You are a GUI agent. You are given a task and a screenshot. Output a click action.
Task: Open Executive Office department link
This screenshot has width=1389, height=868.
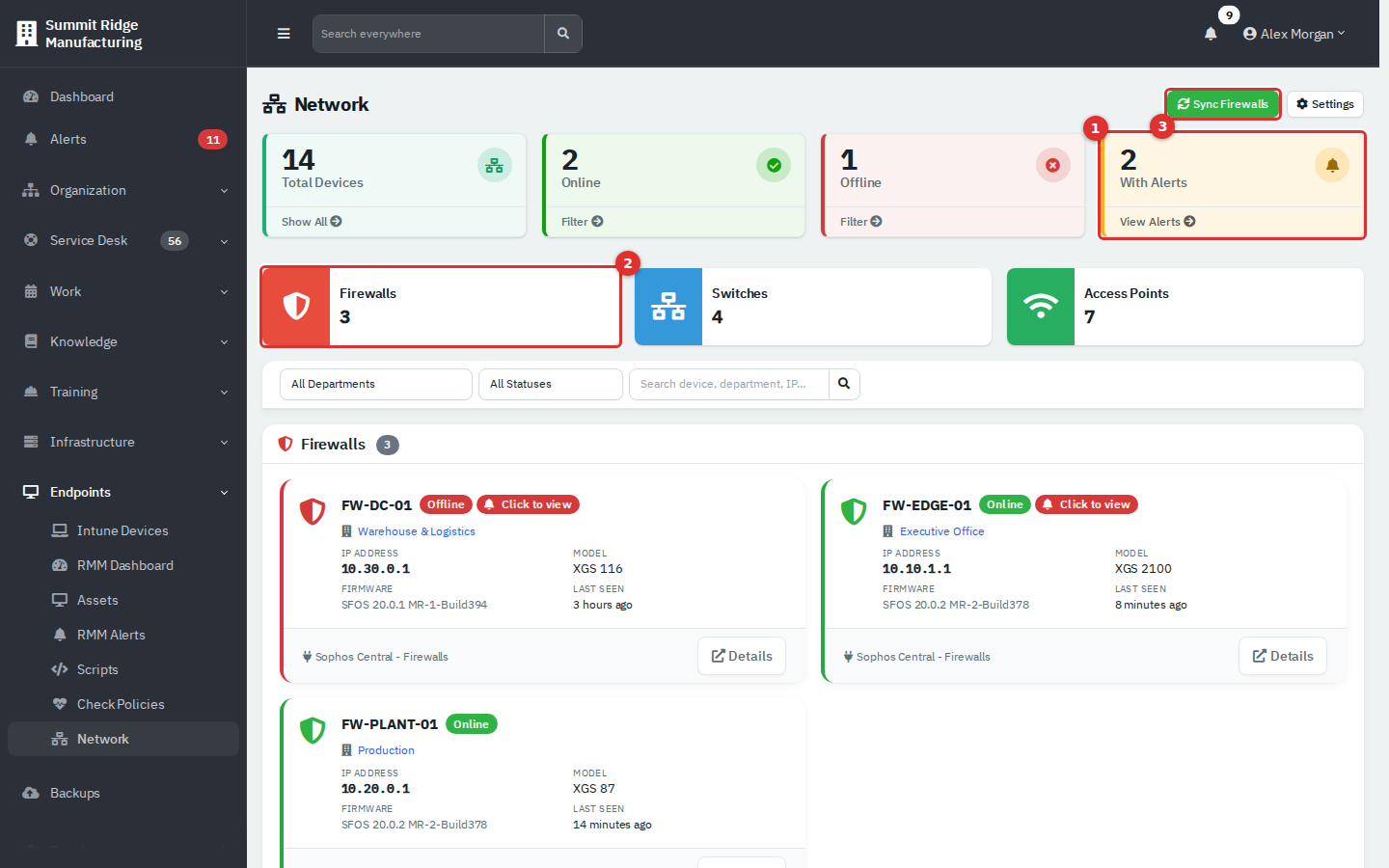(x=942, y=531)
